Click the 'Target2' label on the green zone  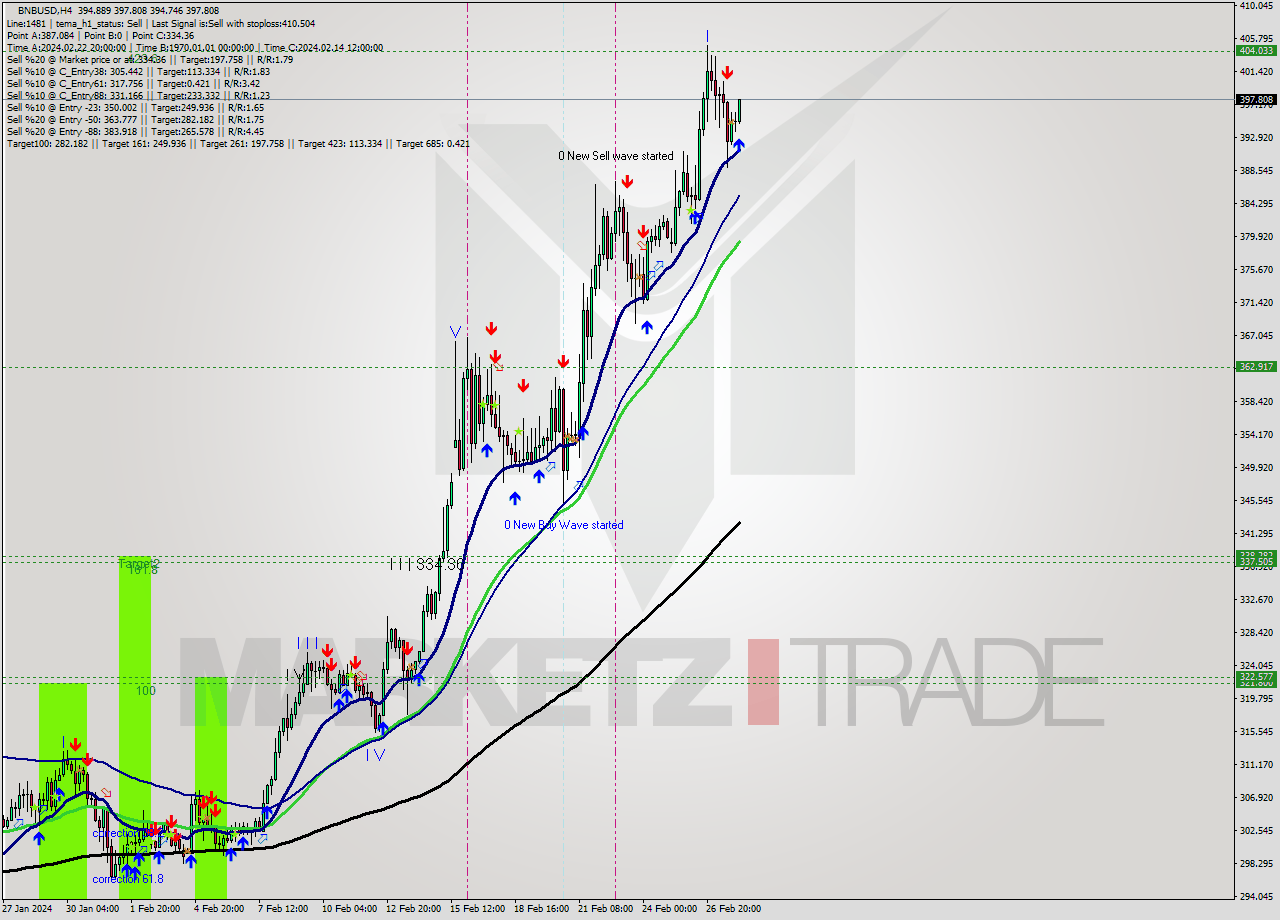139,564
